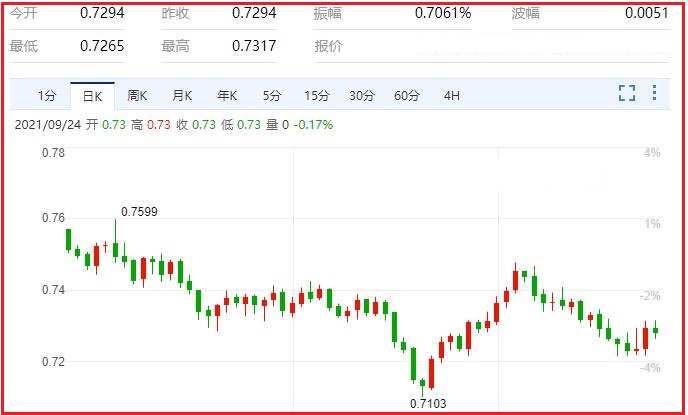Click the 昨收 value 0.7294

pos(254,13)
